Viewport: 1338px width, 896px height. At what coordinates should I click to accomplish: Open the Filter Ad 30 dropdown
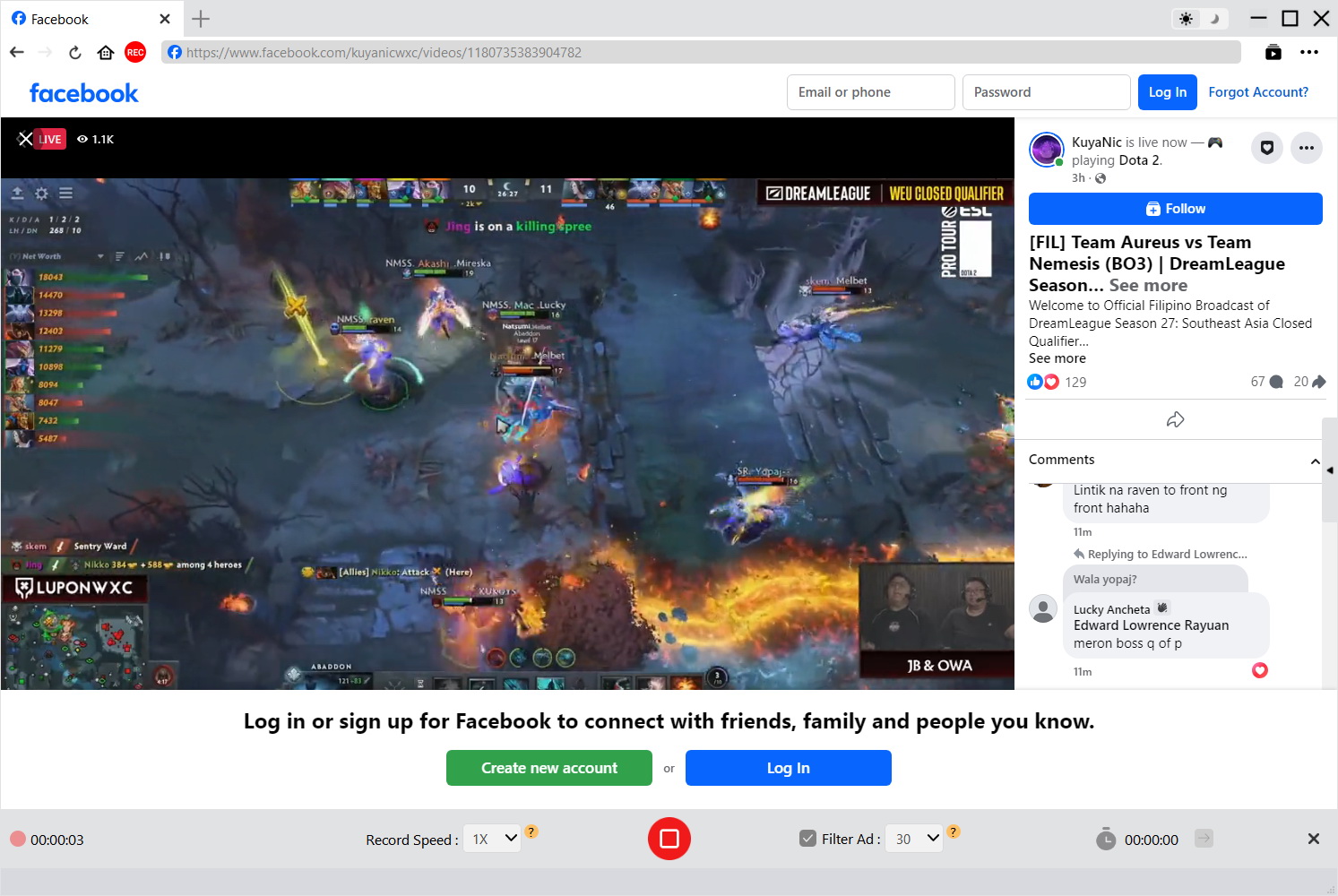[914, 839]
